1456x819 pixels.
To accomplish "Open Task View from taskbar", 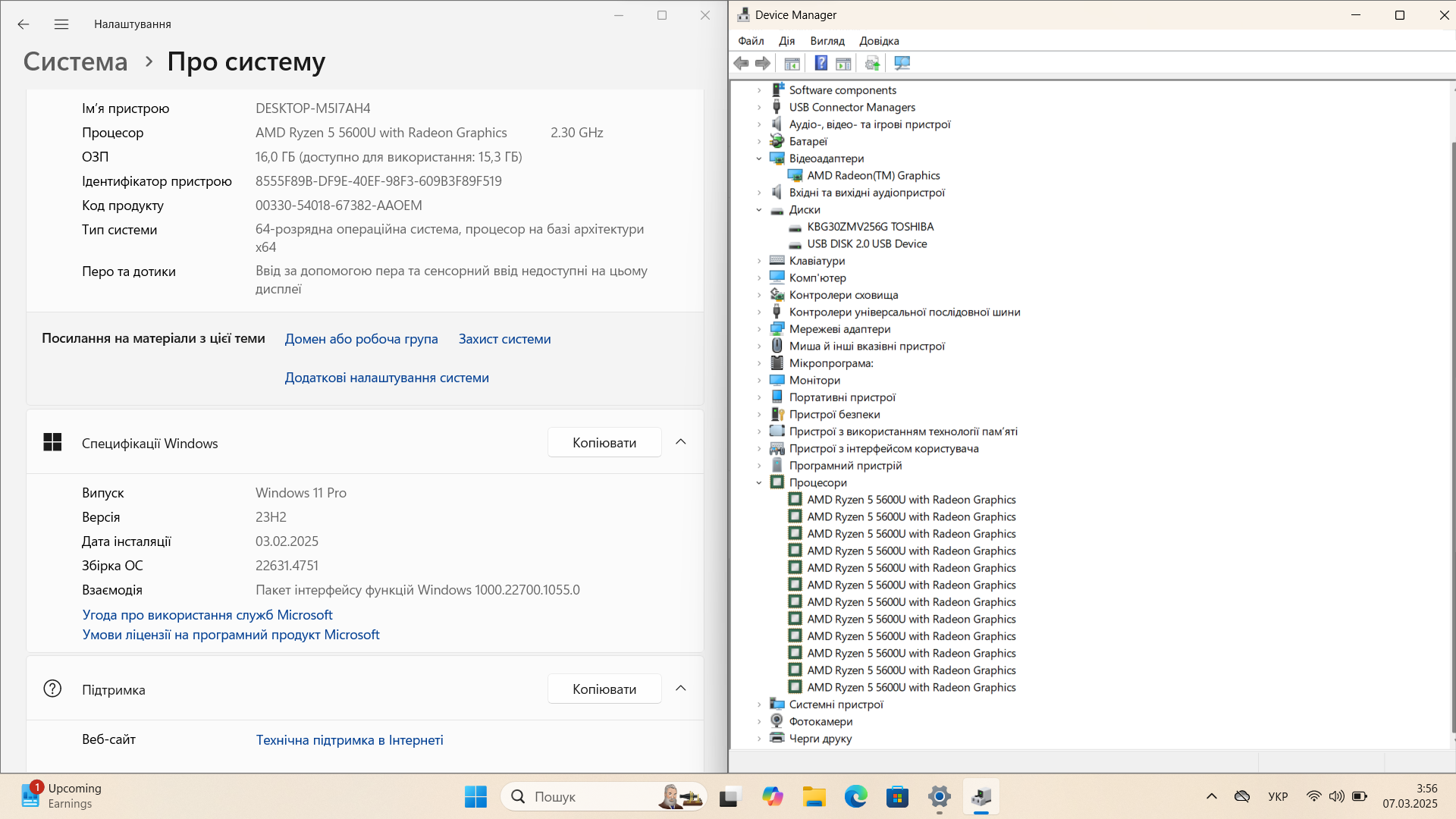I will point(729,796).
